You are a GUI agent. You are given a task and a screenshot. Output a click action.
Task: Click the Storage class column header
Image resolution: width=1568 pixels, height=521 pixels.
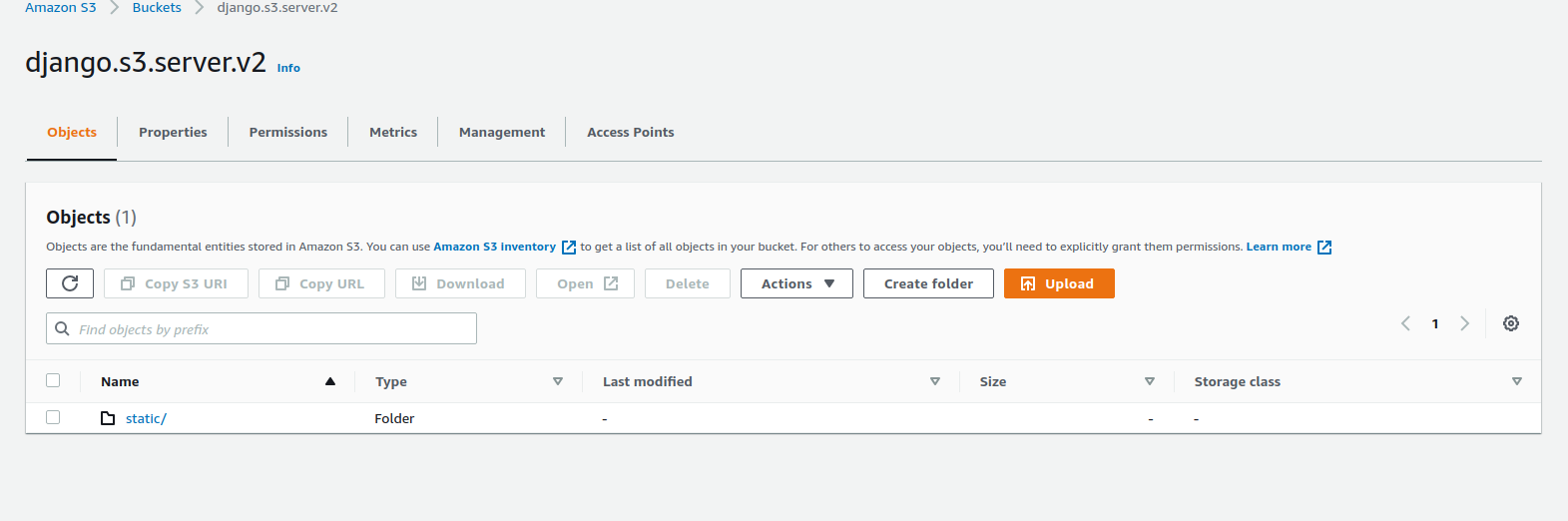pyautogui.click(x=1238, y=381)
